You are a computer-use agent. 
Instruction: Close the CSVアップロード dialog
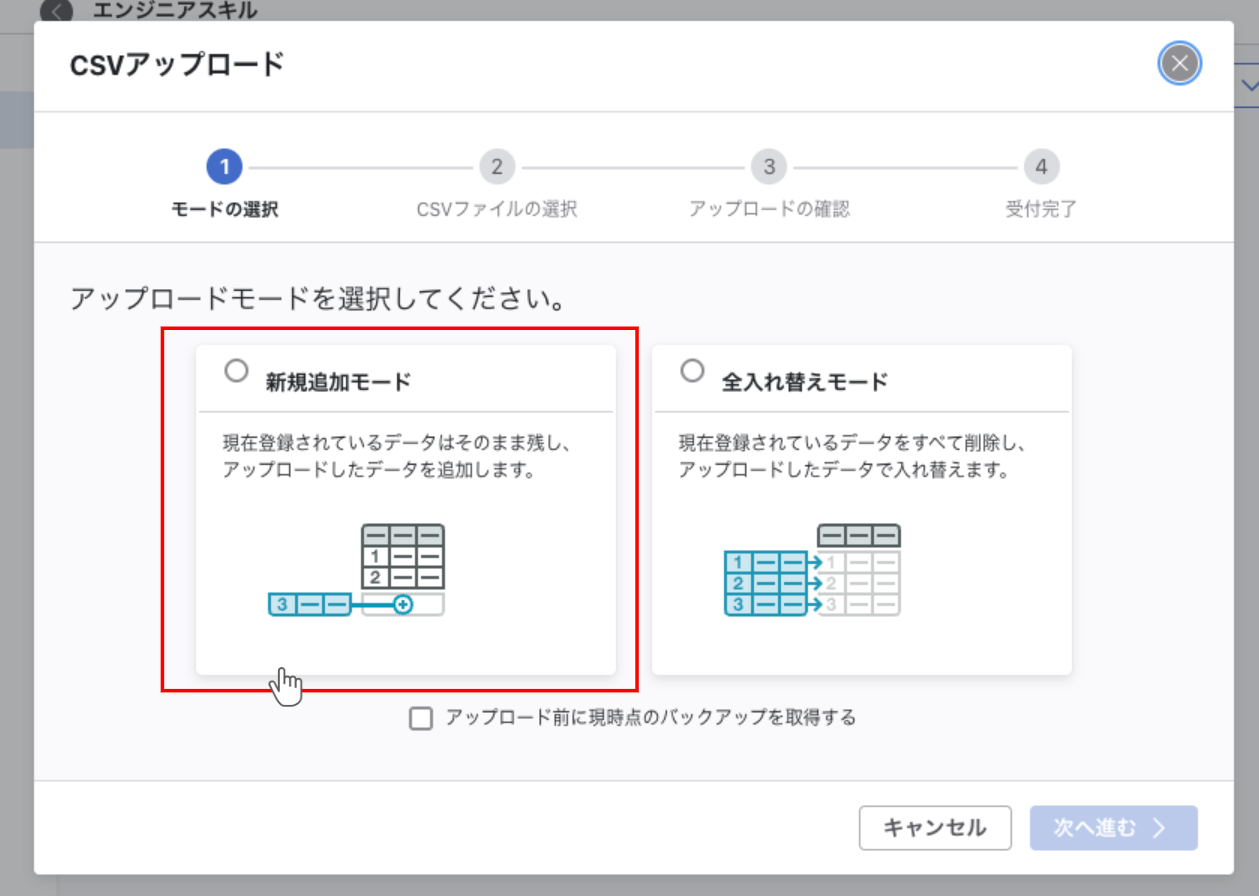1179,63
